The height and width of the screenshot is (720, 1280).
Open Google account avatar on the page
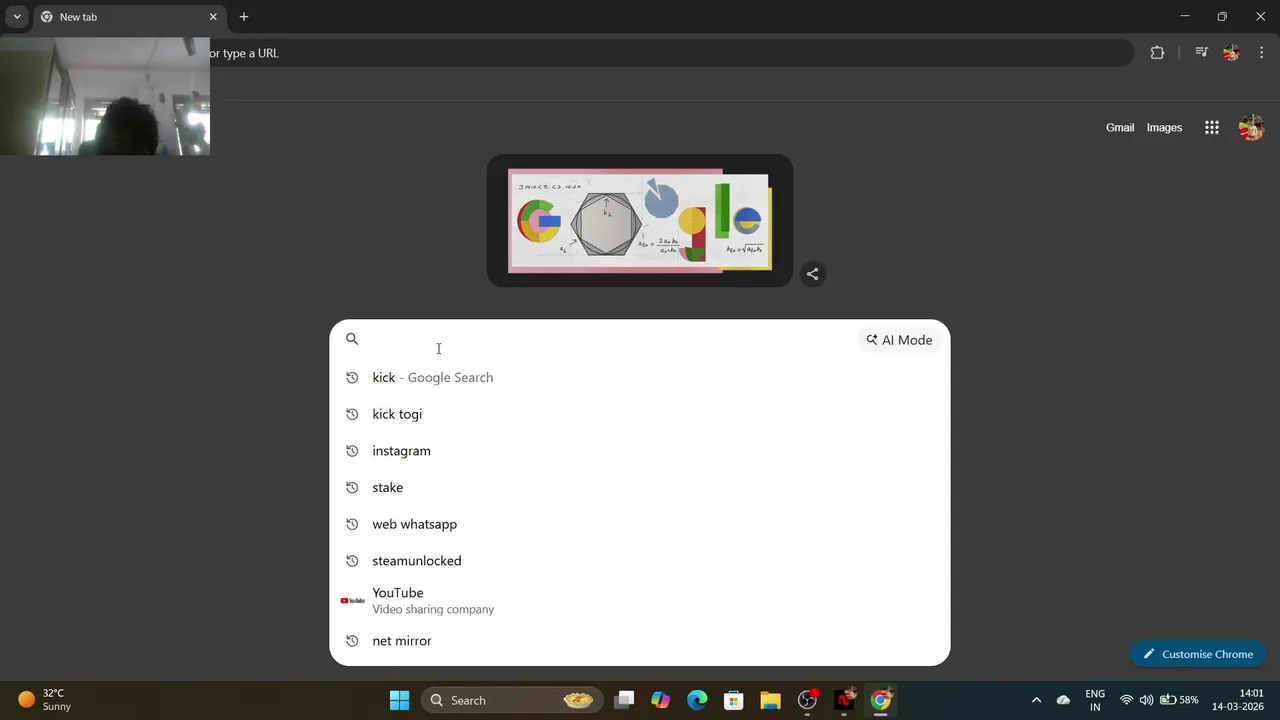(1251, 128)
